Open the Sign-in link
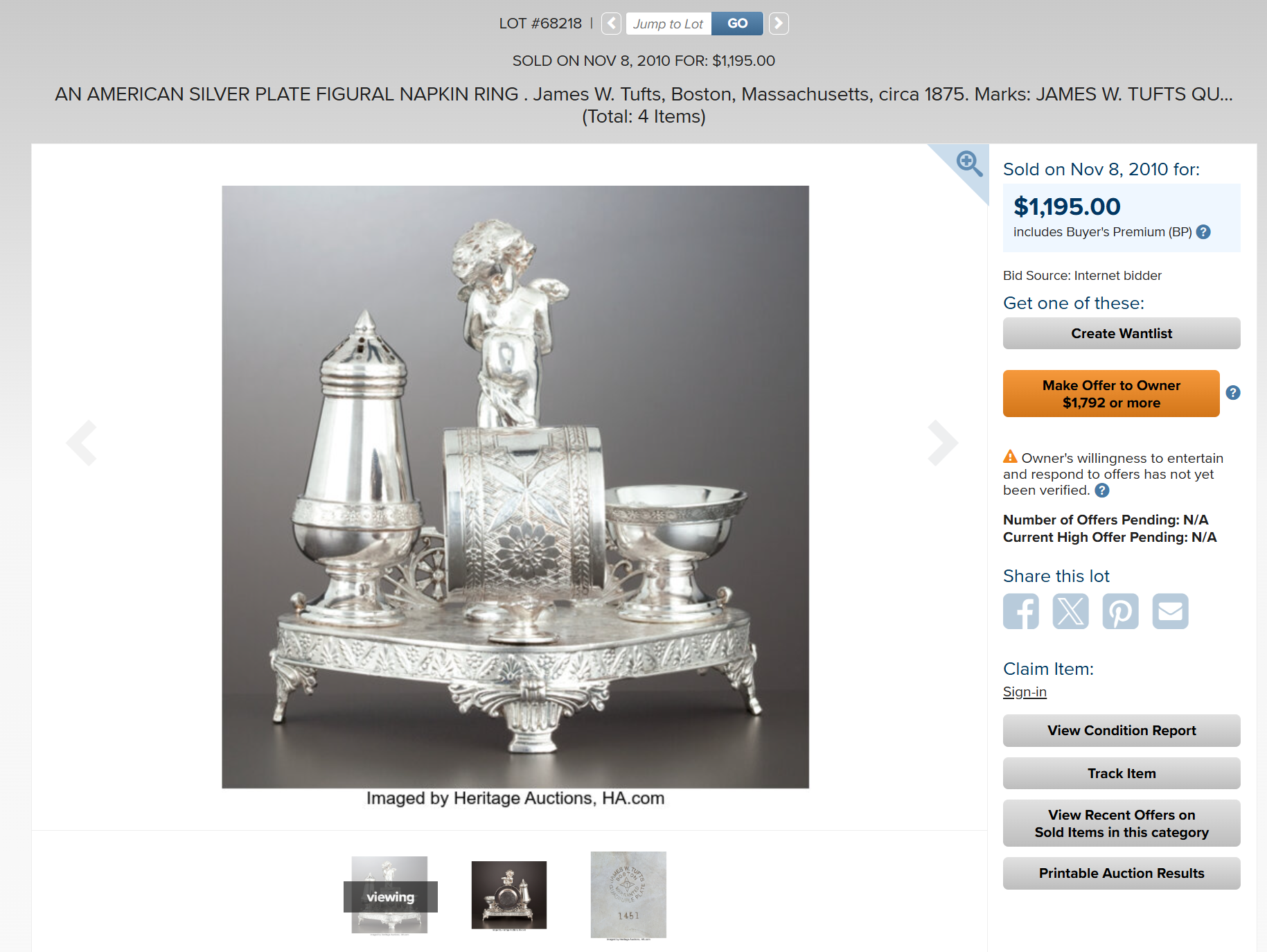The width and height of the screenshot is (1267, 952). 1025,691
